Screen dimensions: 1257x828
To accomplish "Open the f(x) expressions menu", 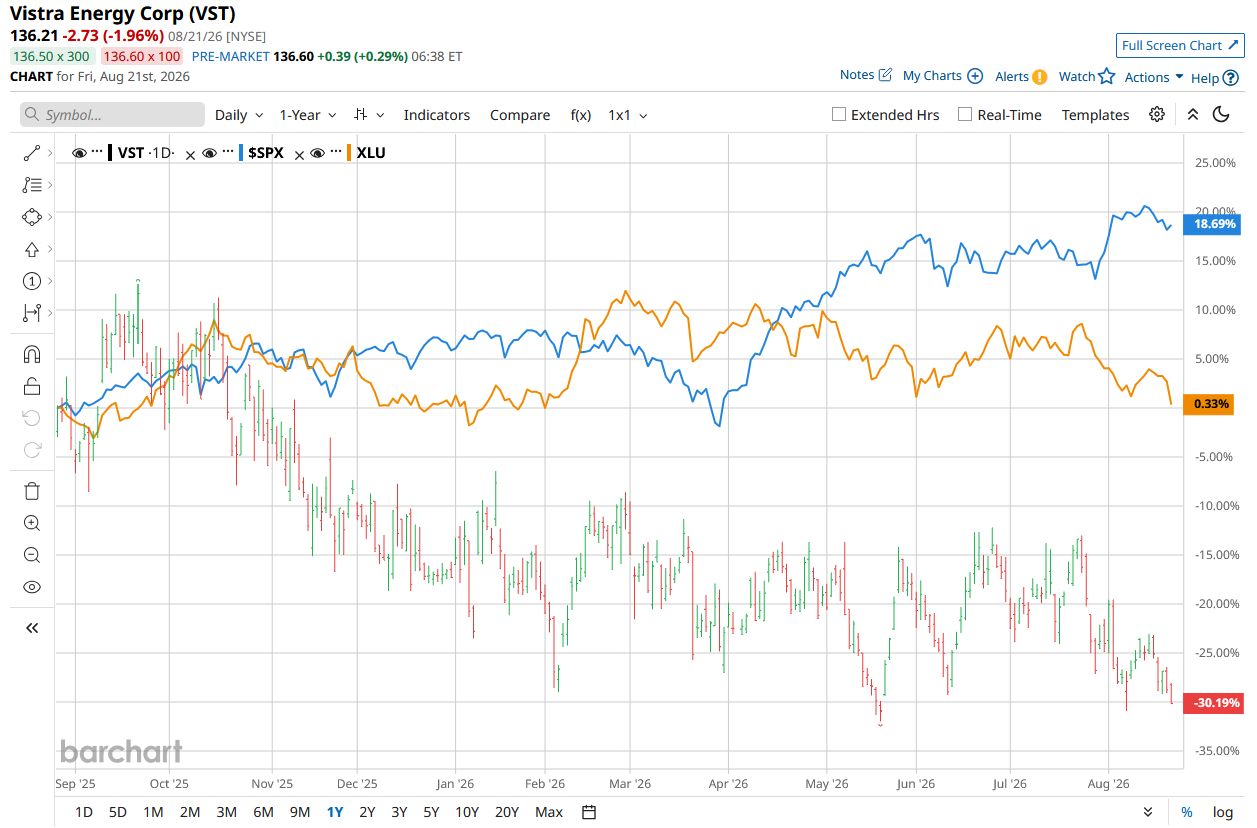I will point(581,115).
